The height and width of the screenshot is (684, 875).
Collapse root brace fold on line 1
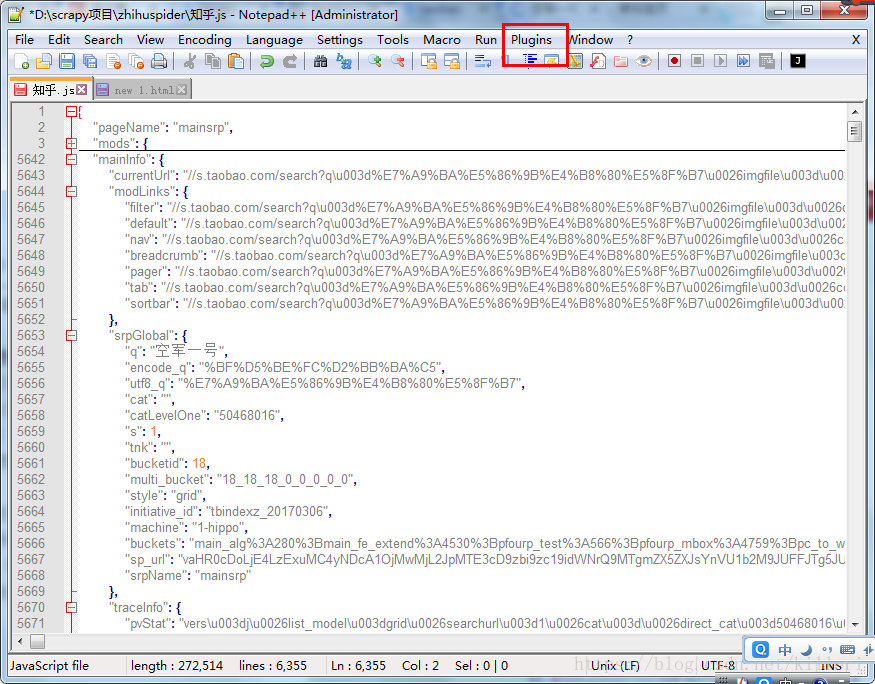pyautogui.click(x=71, y=112)
